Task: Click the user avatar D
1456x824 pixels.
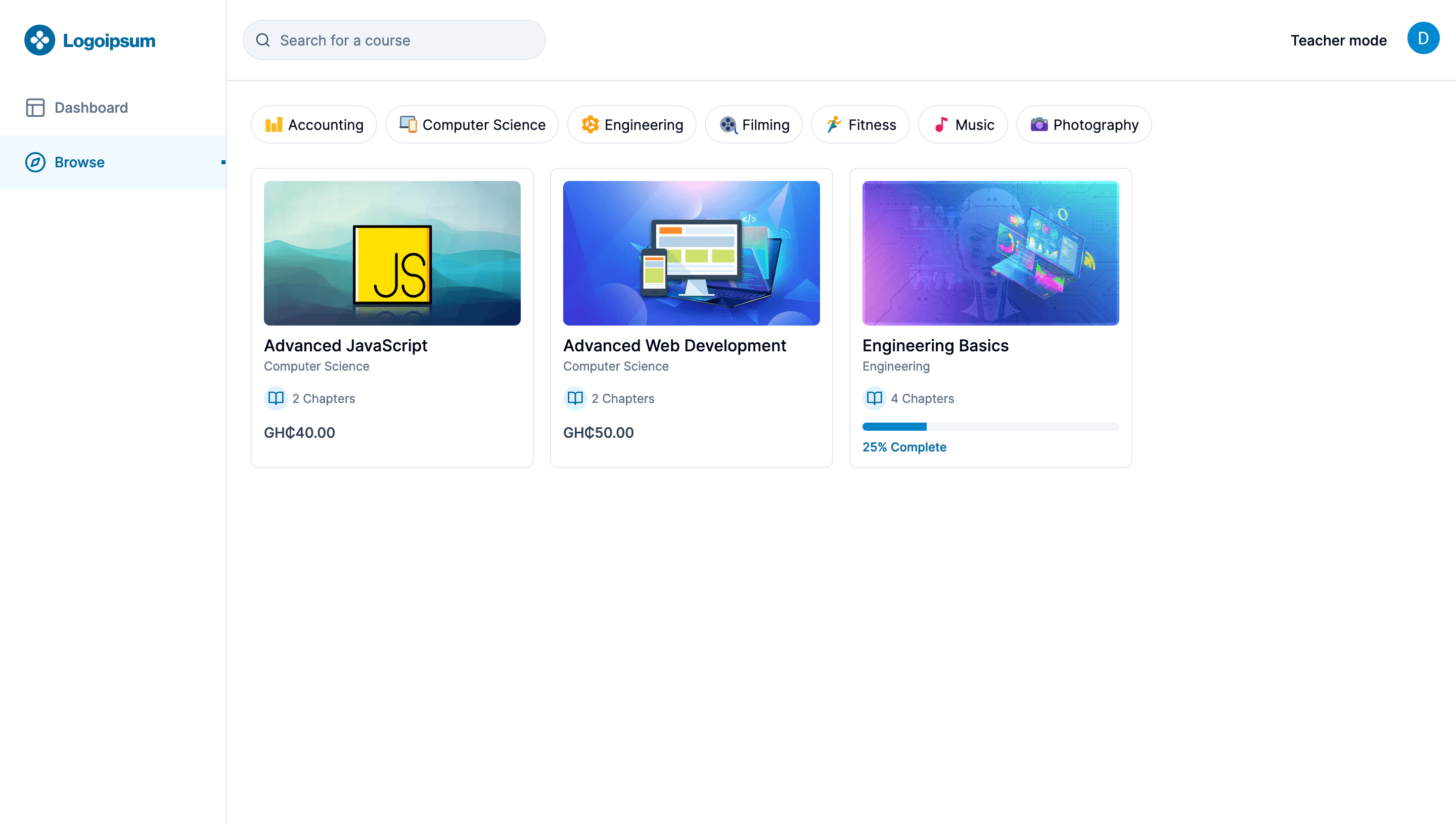Action: (x=1423, y=38)
